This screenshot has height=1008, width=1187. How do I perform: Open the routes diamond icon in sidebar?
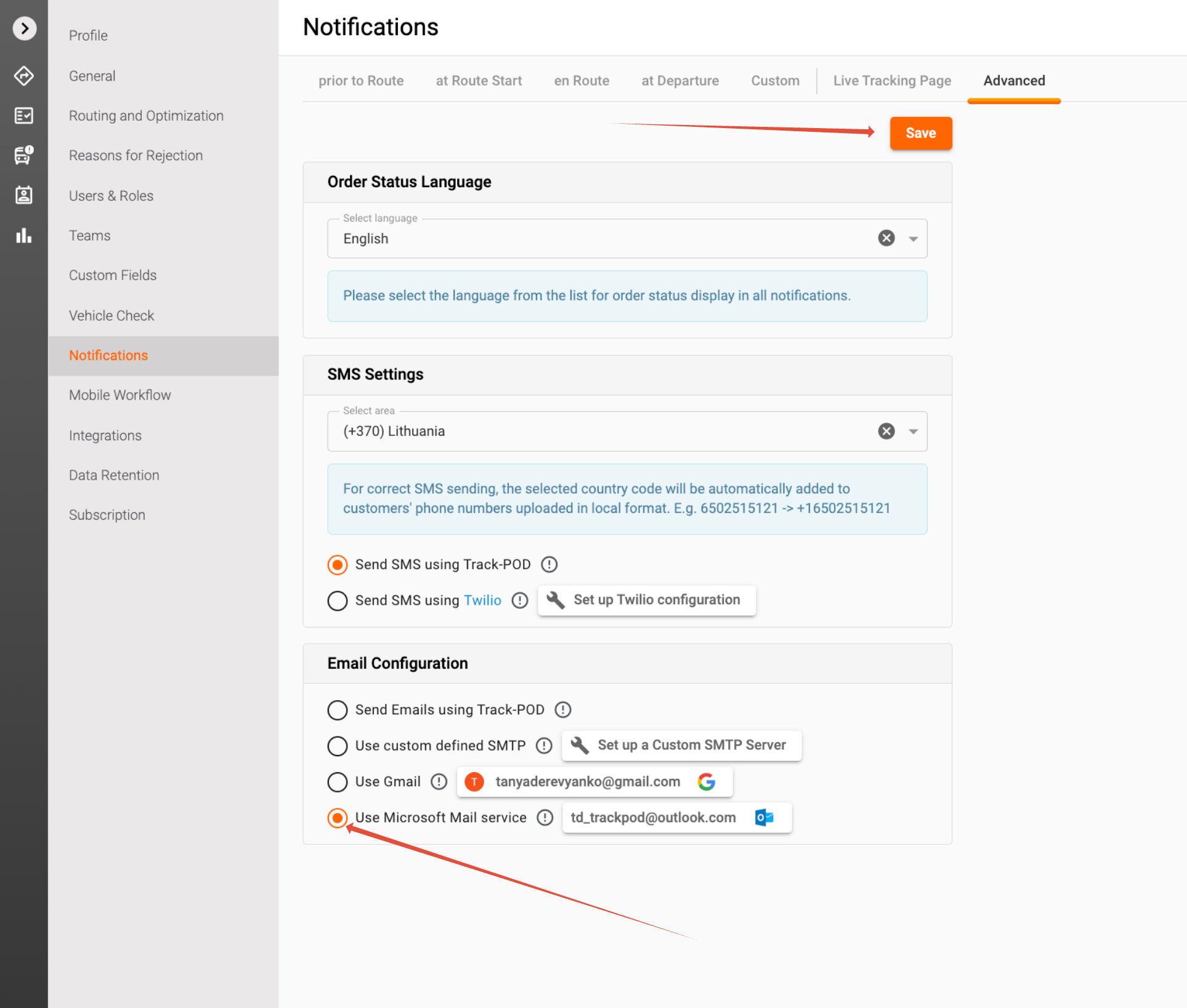[24, 76]
